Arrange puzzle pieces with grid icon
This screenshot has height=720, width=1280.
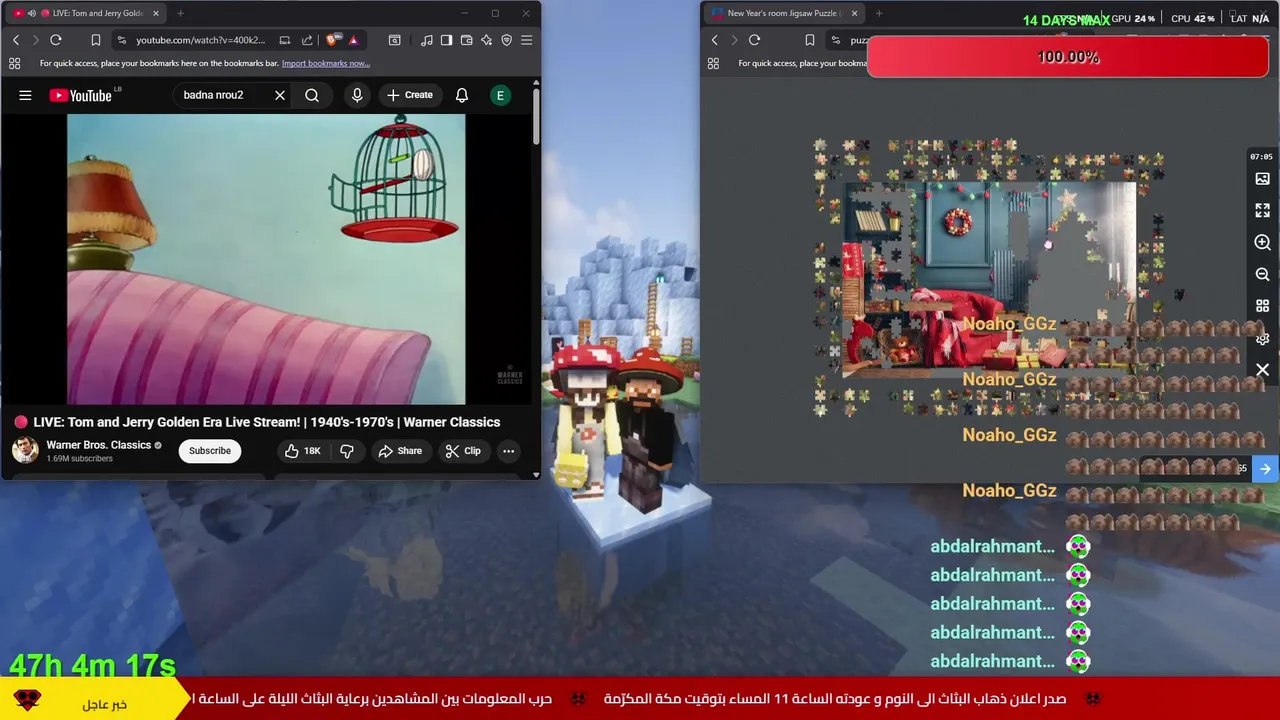point(1262,306)
